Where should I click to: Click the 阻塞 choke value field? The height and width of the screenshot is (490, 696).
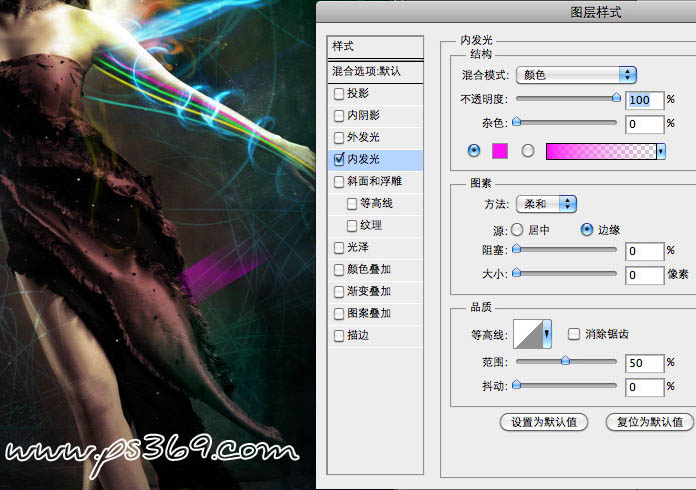pos(645,251)
